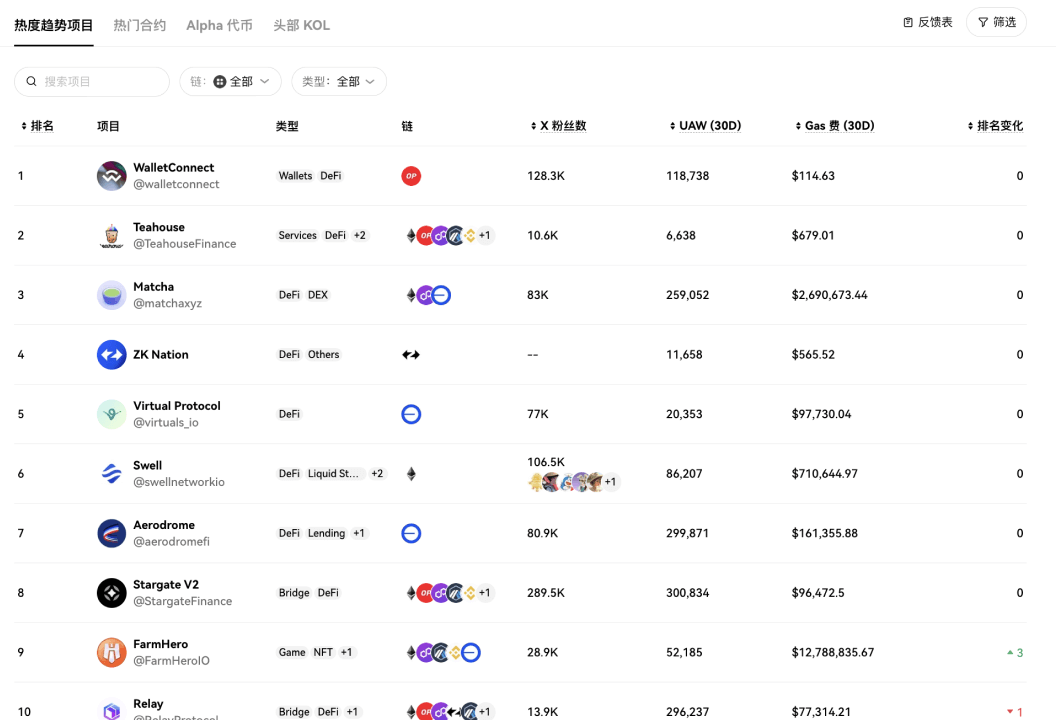Viewport: 1056px width, 720px height.
Task: Click the Matcha green cup logo
Action: [111, 295]
